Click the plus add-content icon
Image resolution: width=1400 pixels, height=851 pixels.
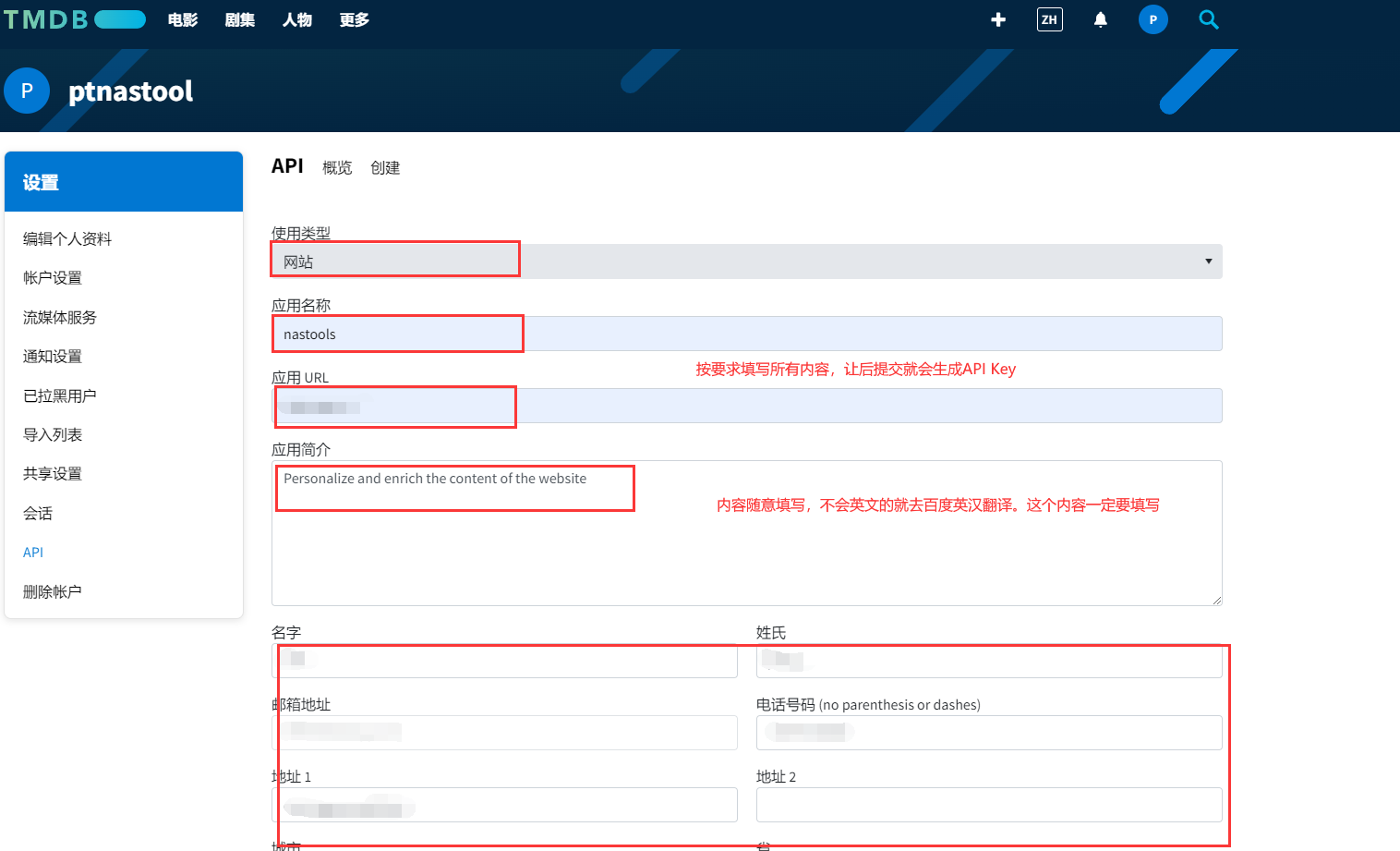pos(998,19)
